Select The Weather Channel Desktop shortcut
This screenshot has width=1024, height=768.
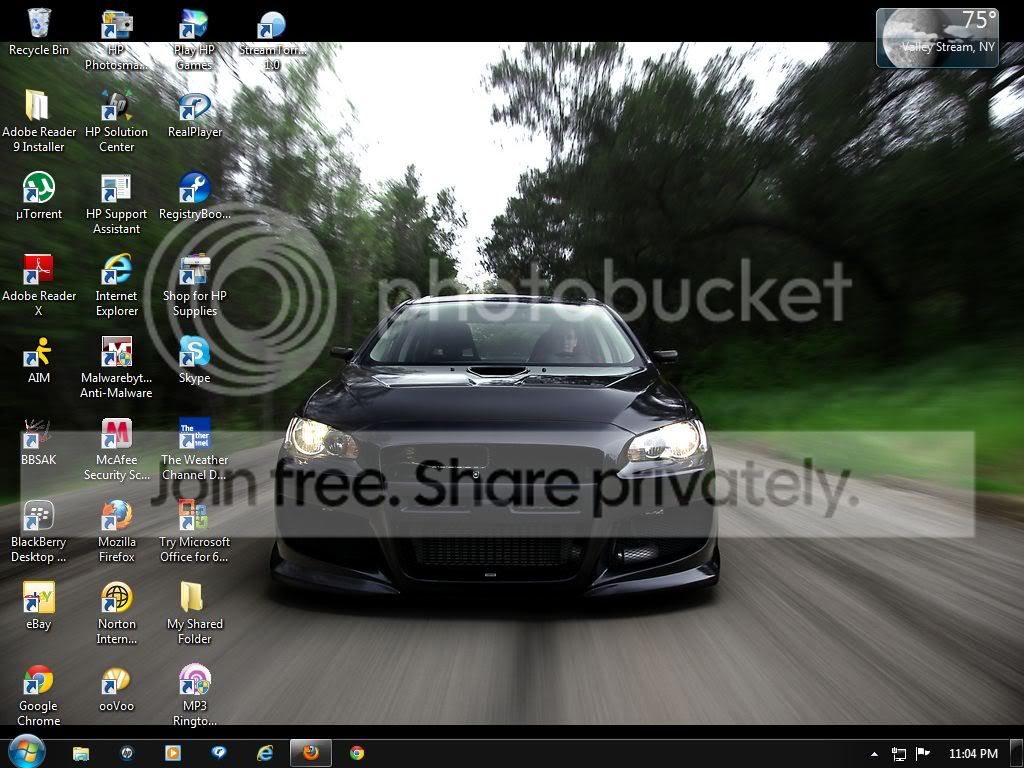[x=194, y=450]
